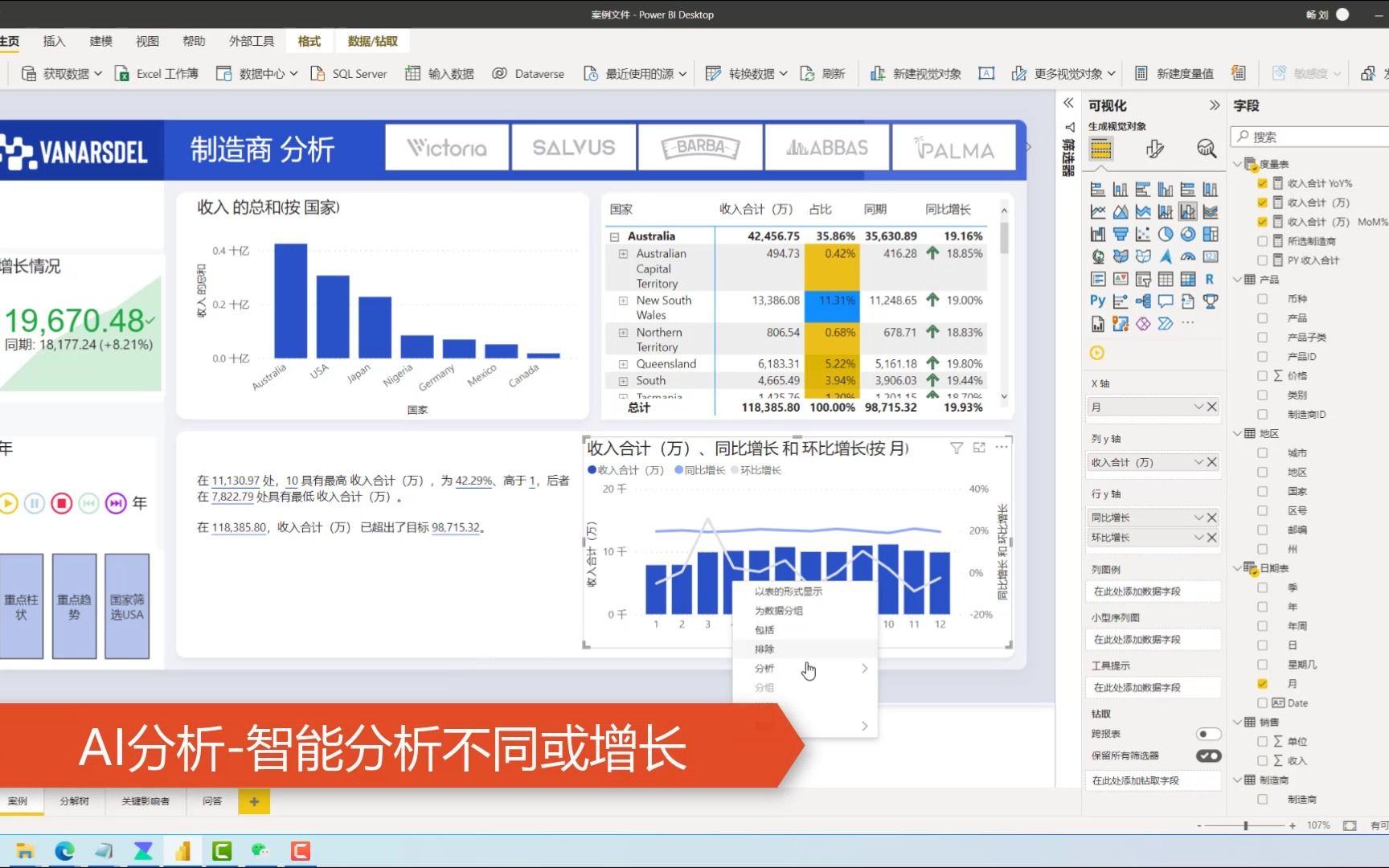Check the 币种 field checkbox
The width and height of the screenshot is (1389, 868).
1262,299
